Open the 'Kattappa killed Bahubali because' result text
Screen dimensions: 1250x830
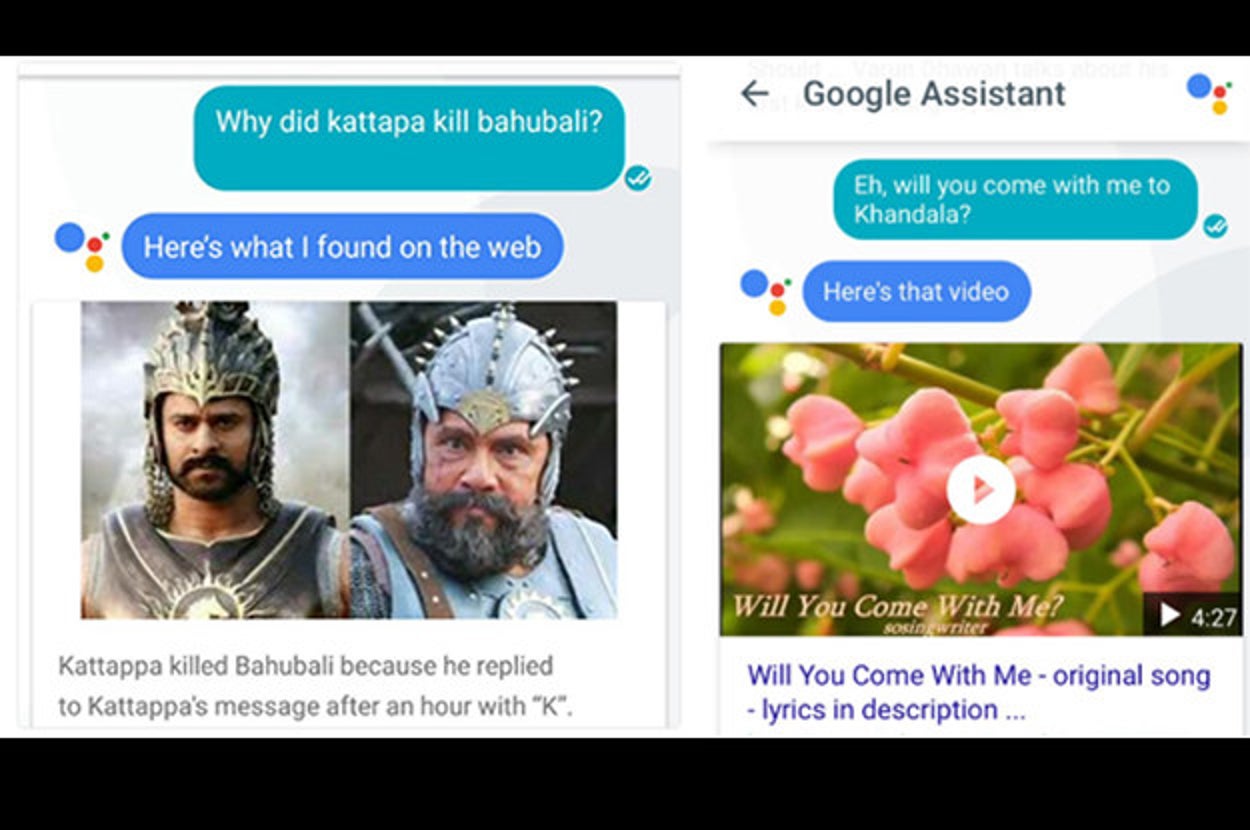[316, 686]
